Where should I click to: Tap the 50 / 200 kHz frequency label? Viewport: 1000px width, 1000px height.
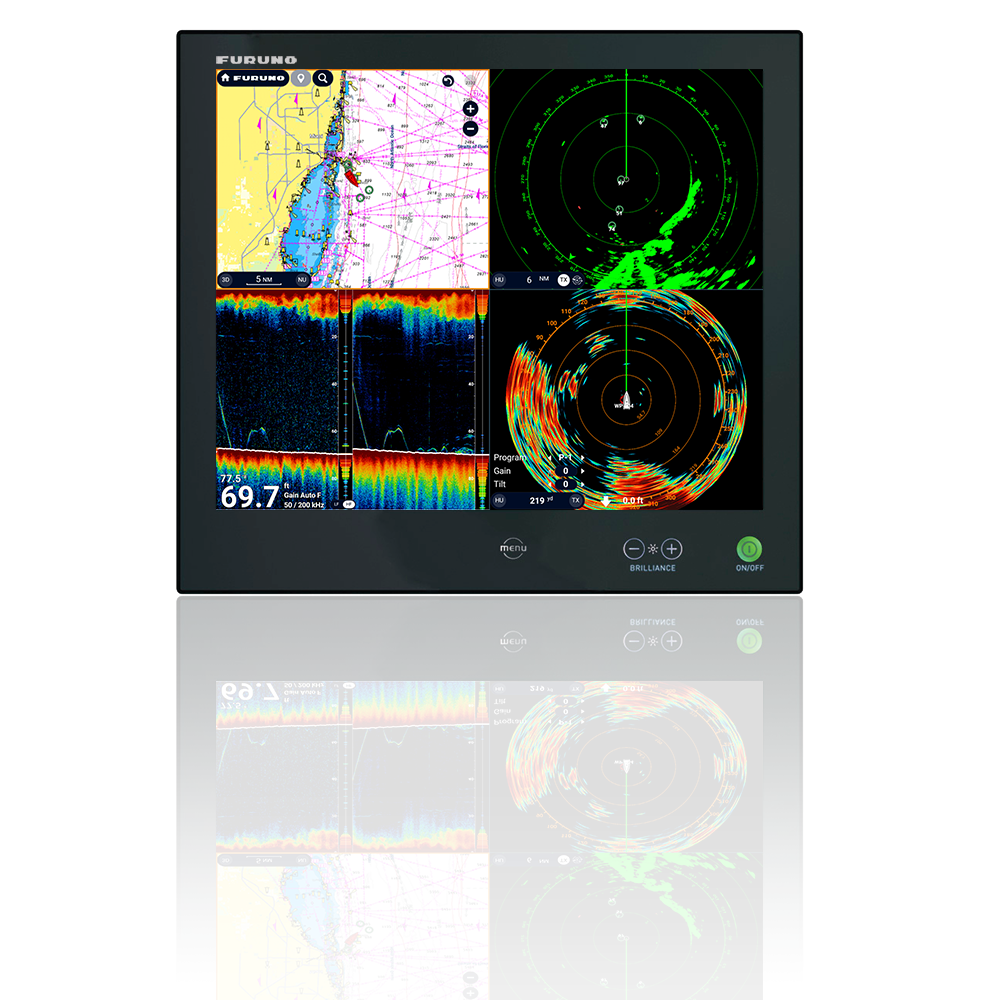pos(304,505)
